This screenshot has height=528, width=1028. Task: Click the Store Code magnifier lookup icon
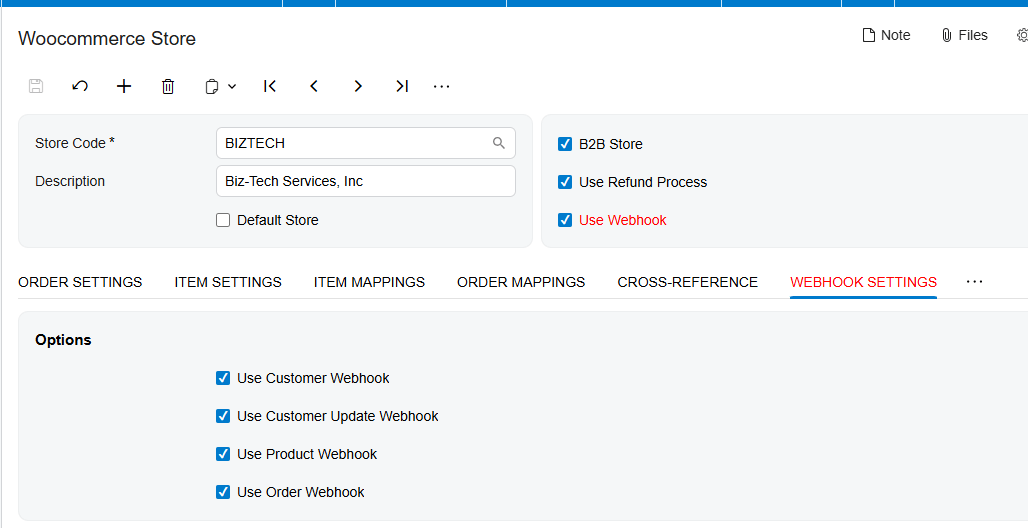point(499,143)
